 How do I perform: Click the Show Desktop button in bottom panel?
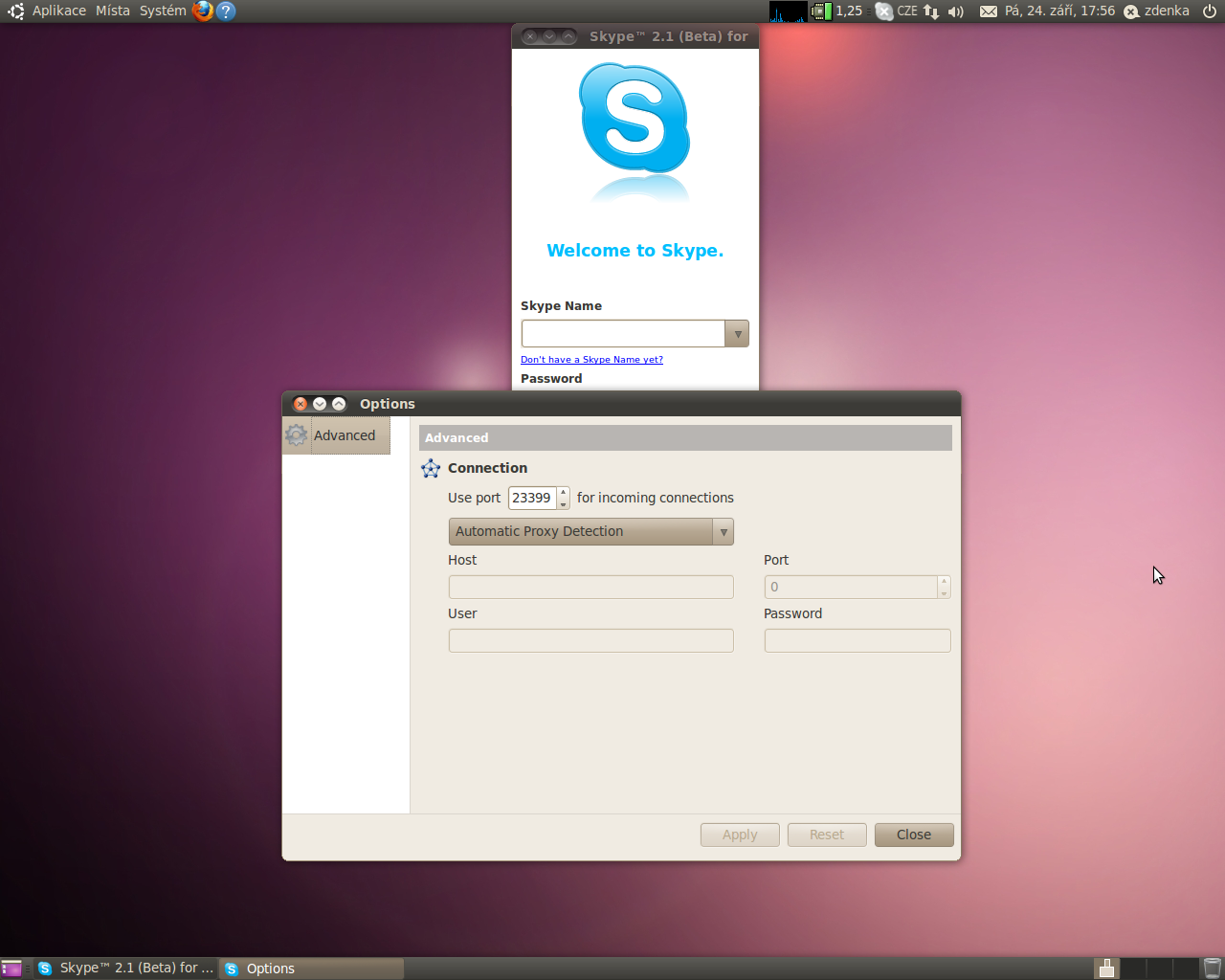[x=11, y=969]
